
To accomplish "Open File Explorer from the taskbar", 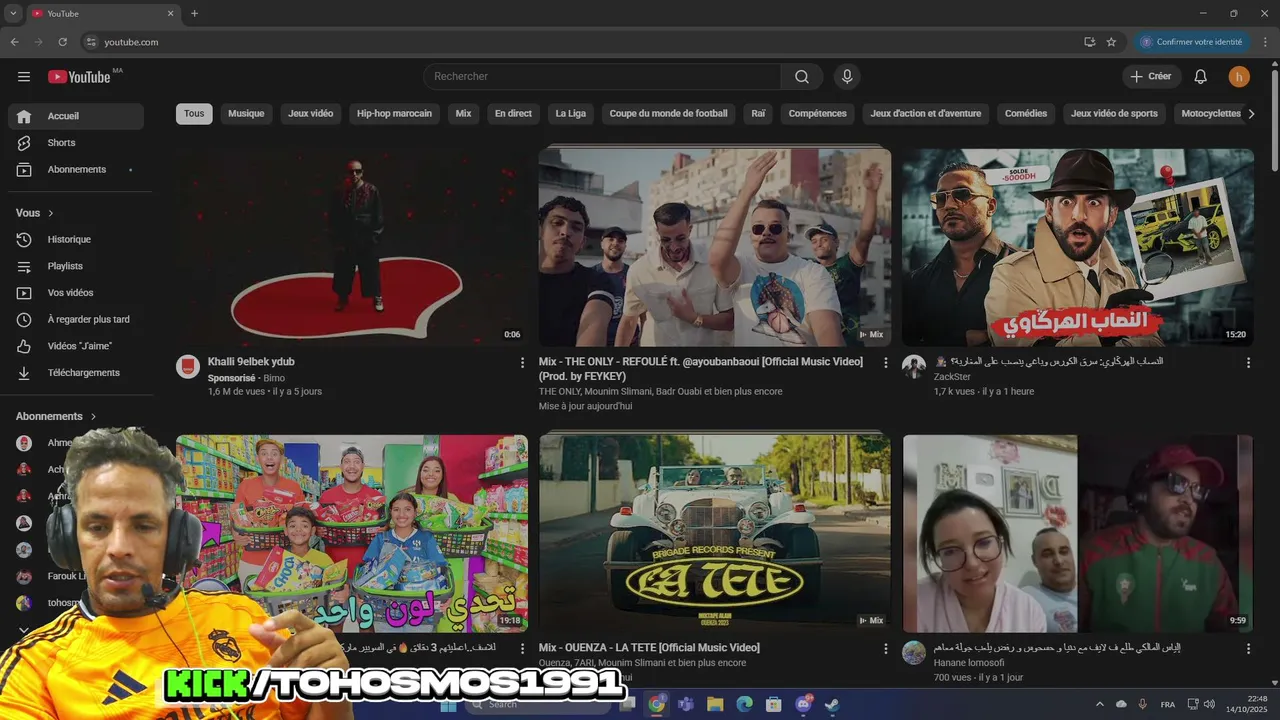I will tap(715, 704).
